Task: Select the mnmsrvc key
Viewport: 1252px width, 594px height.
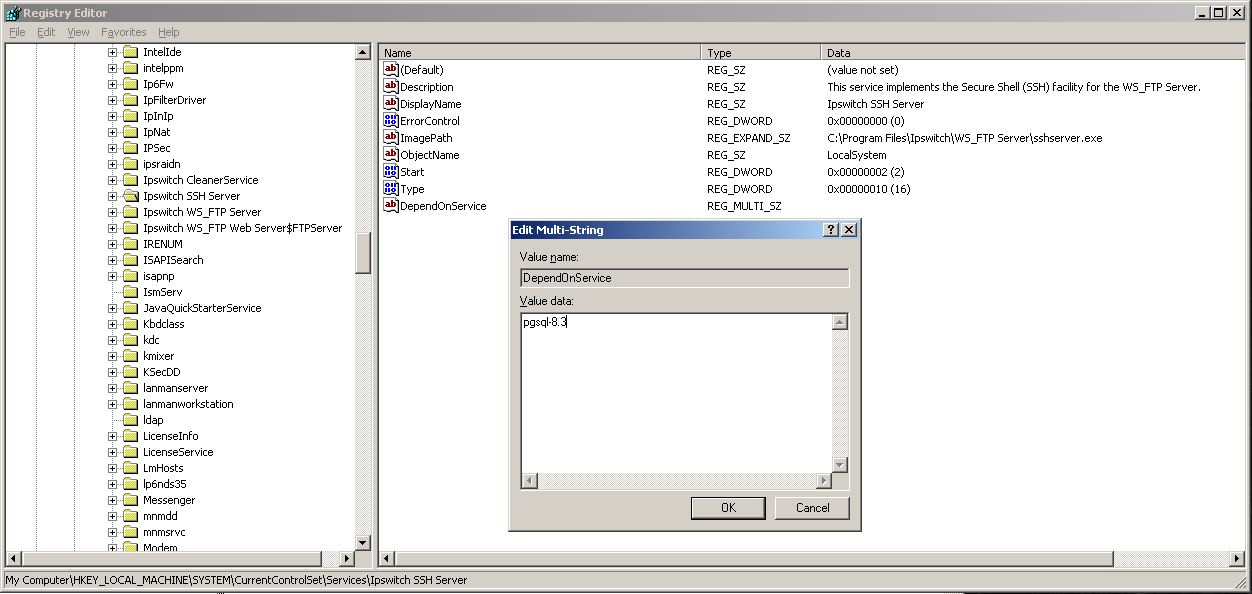Action: pos(164,532)
